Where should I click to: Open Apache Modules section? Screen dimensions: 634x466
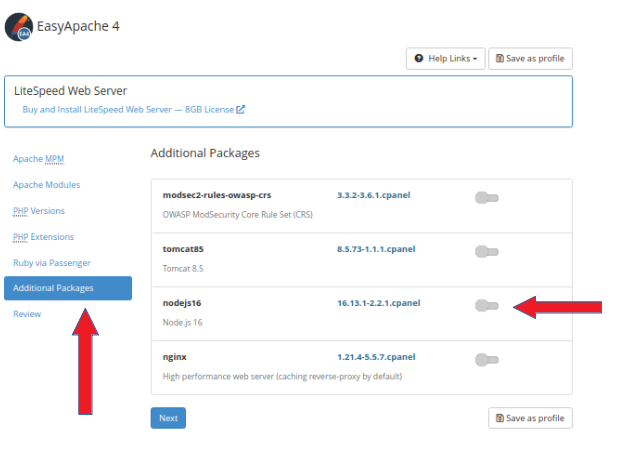pos(46,185)
